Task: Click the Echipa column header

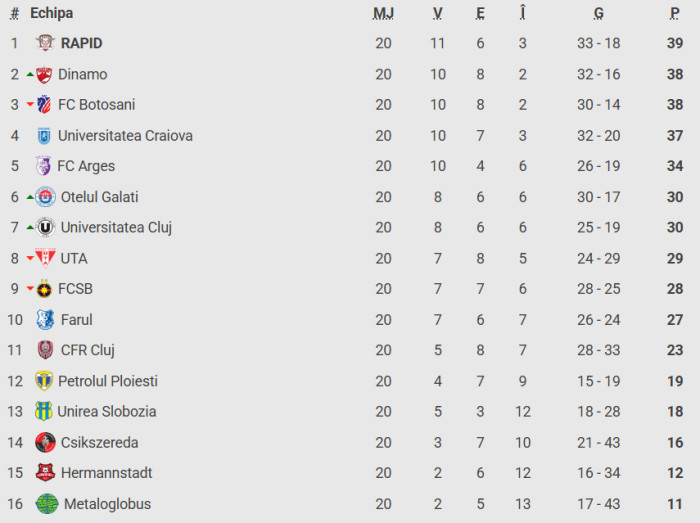Action: click(52, 13)
